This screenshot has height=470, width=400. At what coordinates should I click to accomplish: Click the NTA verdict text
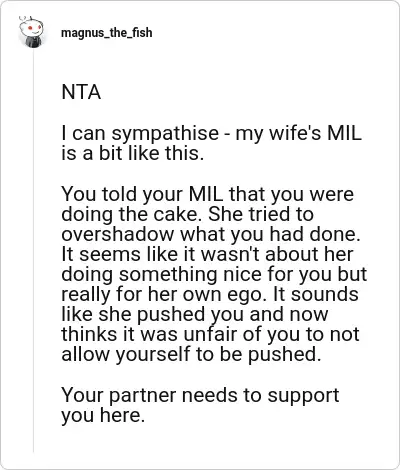click(81, 92)
